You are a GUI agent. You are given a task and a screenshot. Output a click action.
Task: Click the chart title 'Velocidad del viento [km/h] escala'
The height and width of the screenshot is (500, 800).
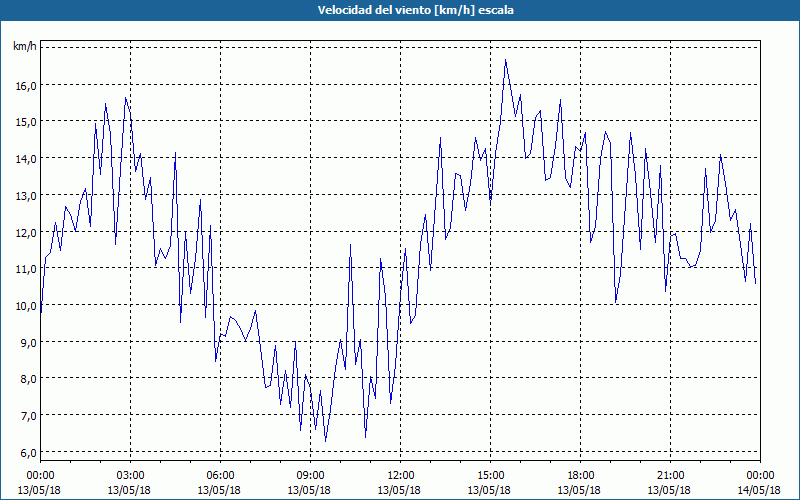(415, 10)
